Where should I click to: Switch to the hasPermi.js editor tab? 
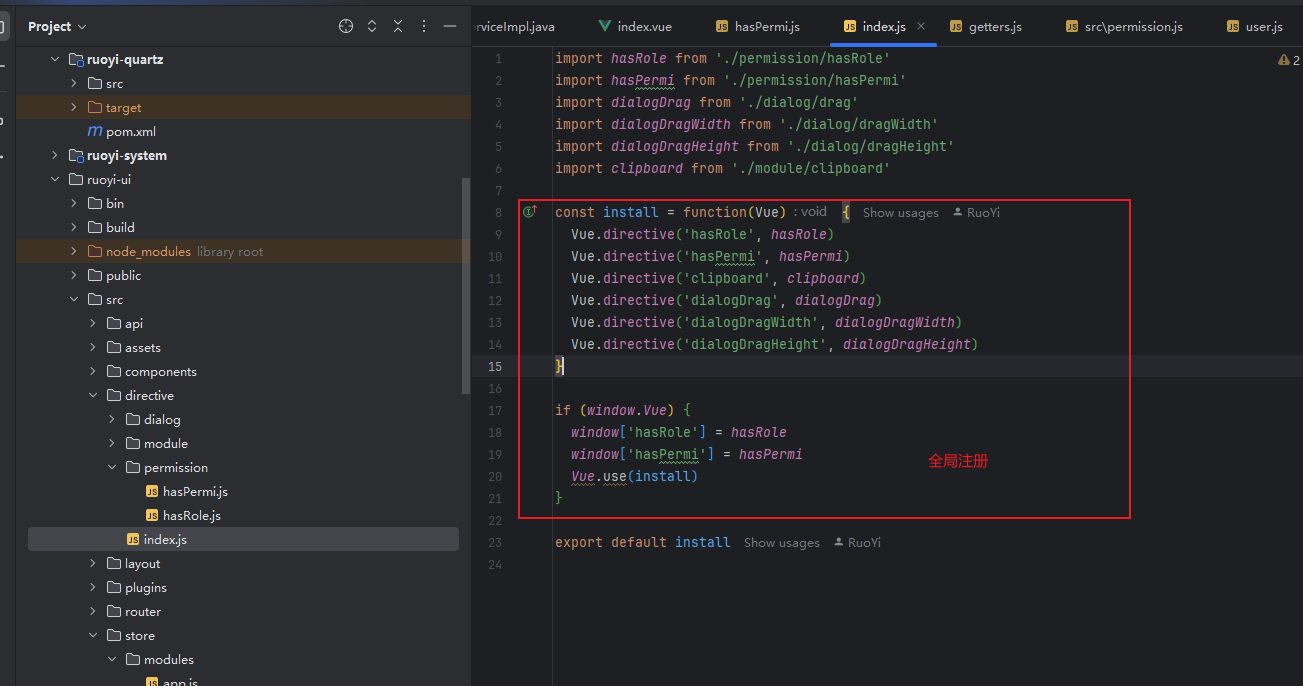click(x=757, y=26)
